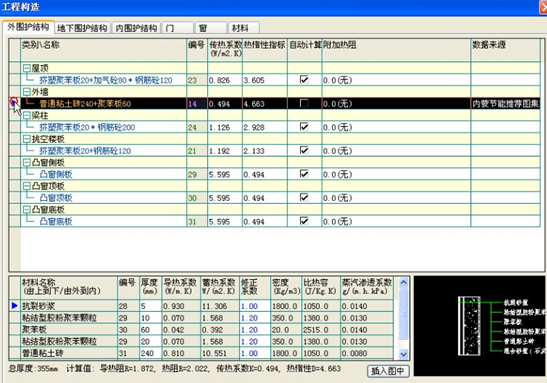This screenshot has width=547, height=383.
Task: Select the 普通粘土砖 material row
Action: 207,353
